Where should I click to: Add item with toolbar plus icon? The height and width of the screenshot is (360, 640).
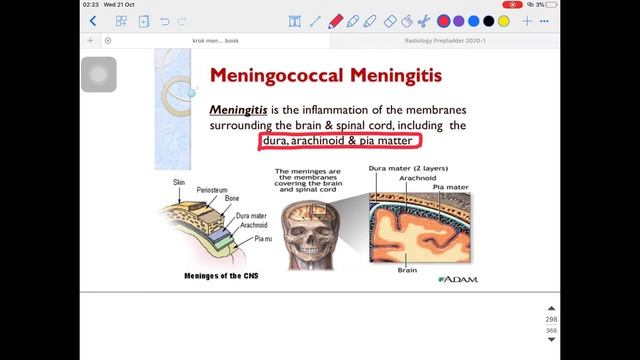tap(527, 21)
